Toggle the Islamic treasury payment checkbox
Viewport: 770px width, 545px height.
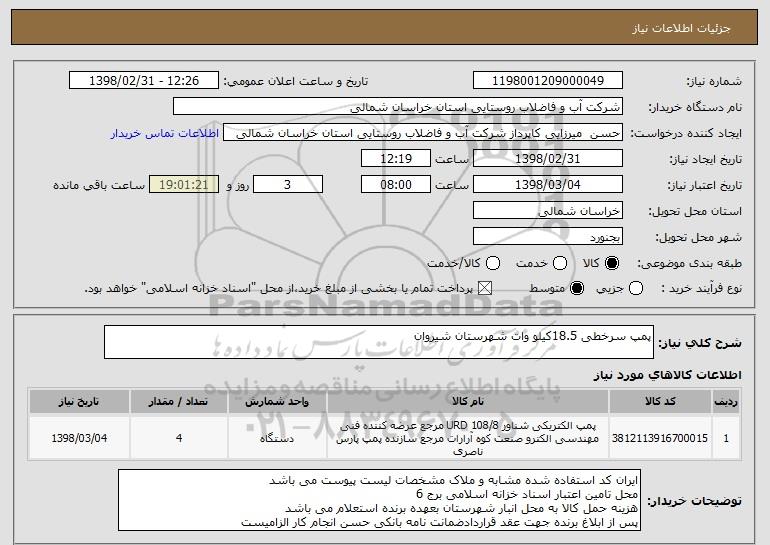point(485,289)
